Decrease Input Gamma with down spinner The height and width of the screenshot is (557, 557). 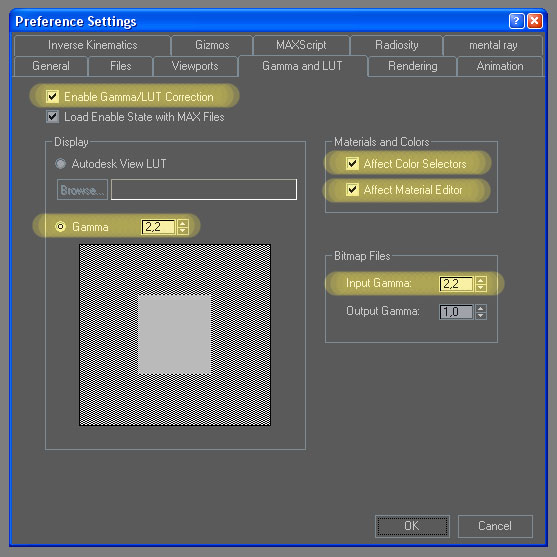click(x=481, y=287)
